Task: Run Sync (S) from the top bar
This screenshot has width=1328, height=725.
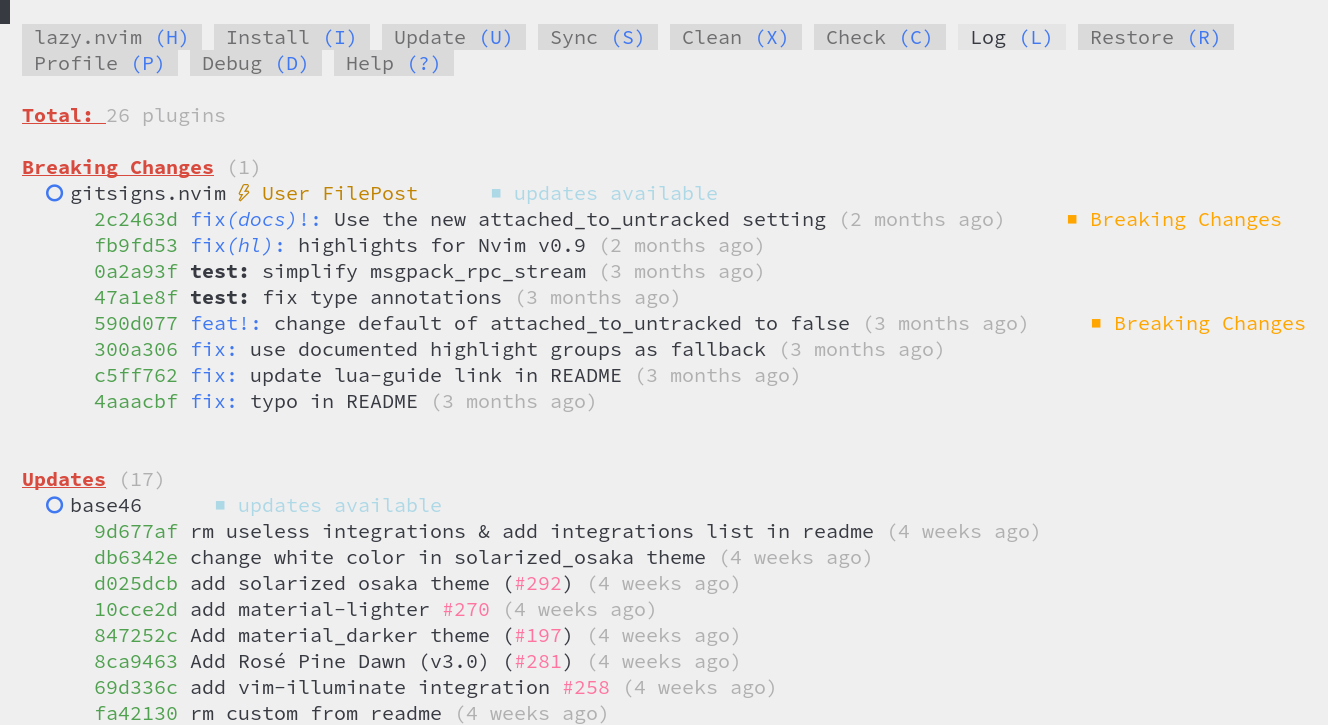Action: tap(597, 38)
